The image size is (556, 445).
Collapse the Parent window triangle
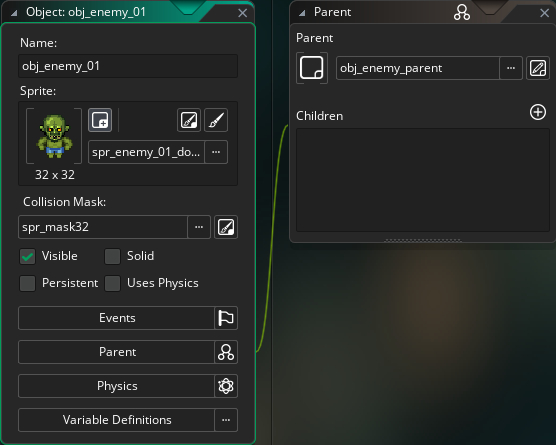tap(302, 13)
